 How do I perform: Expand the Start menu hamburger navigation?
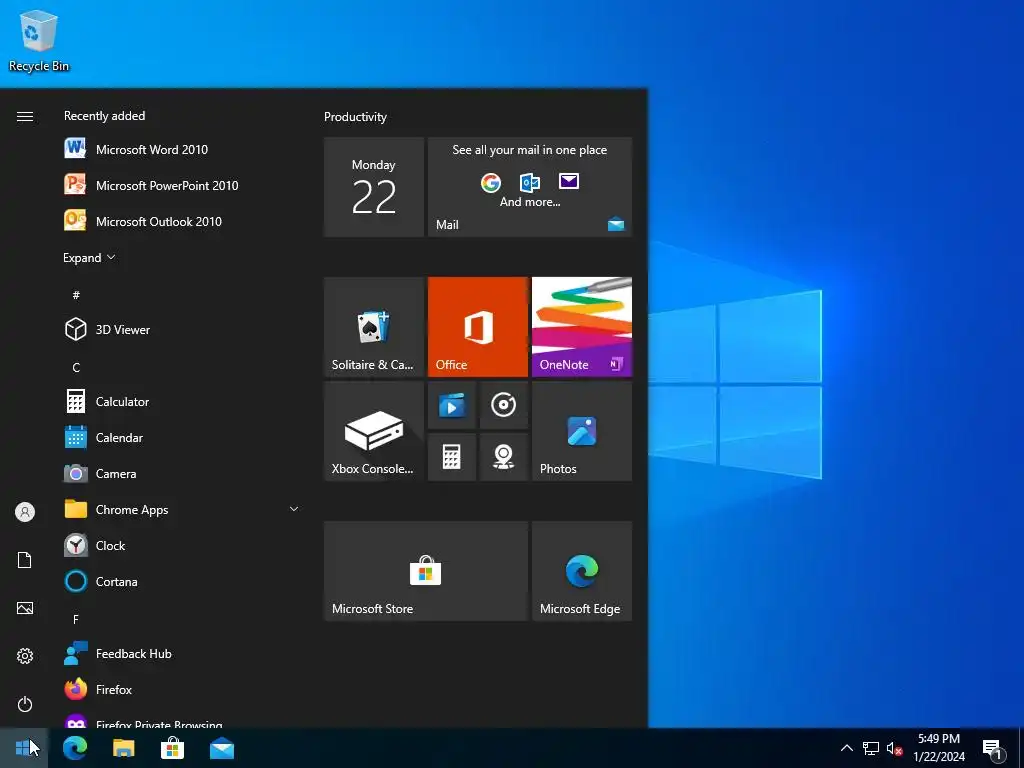(x=25, y=116)
